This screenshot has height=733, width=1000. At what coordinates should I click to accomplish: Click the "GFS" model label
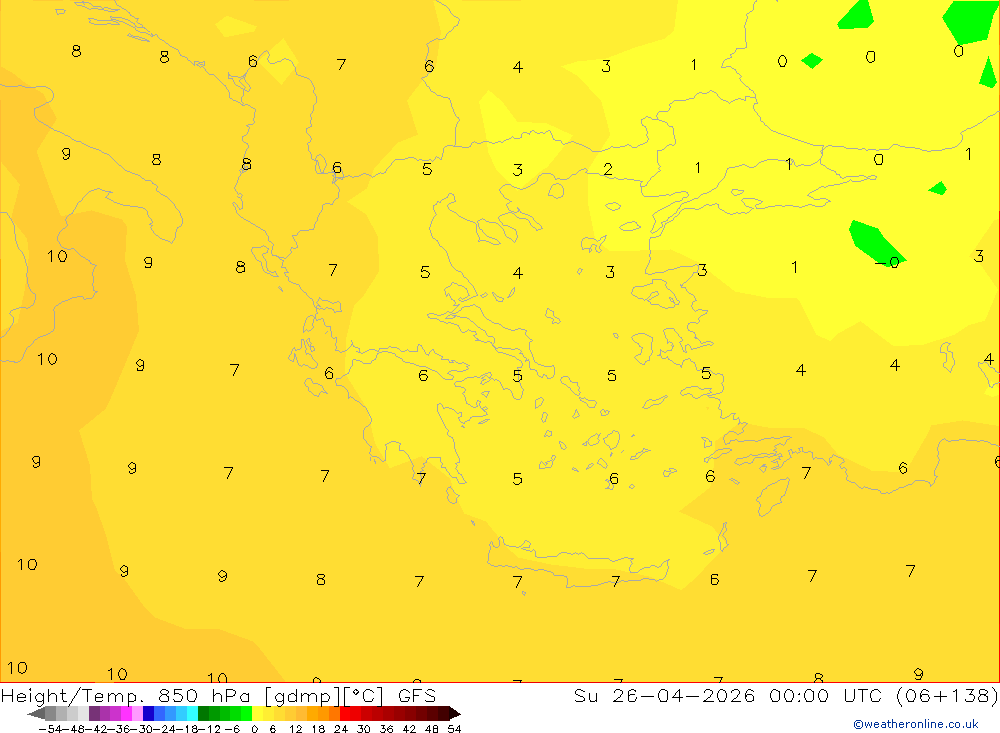tap(417, 695)
